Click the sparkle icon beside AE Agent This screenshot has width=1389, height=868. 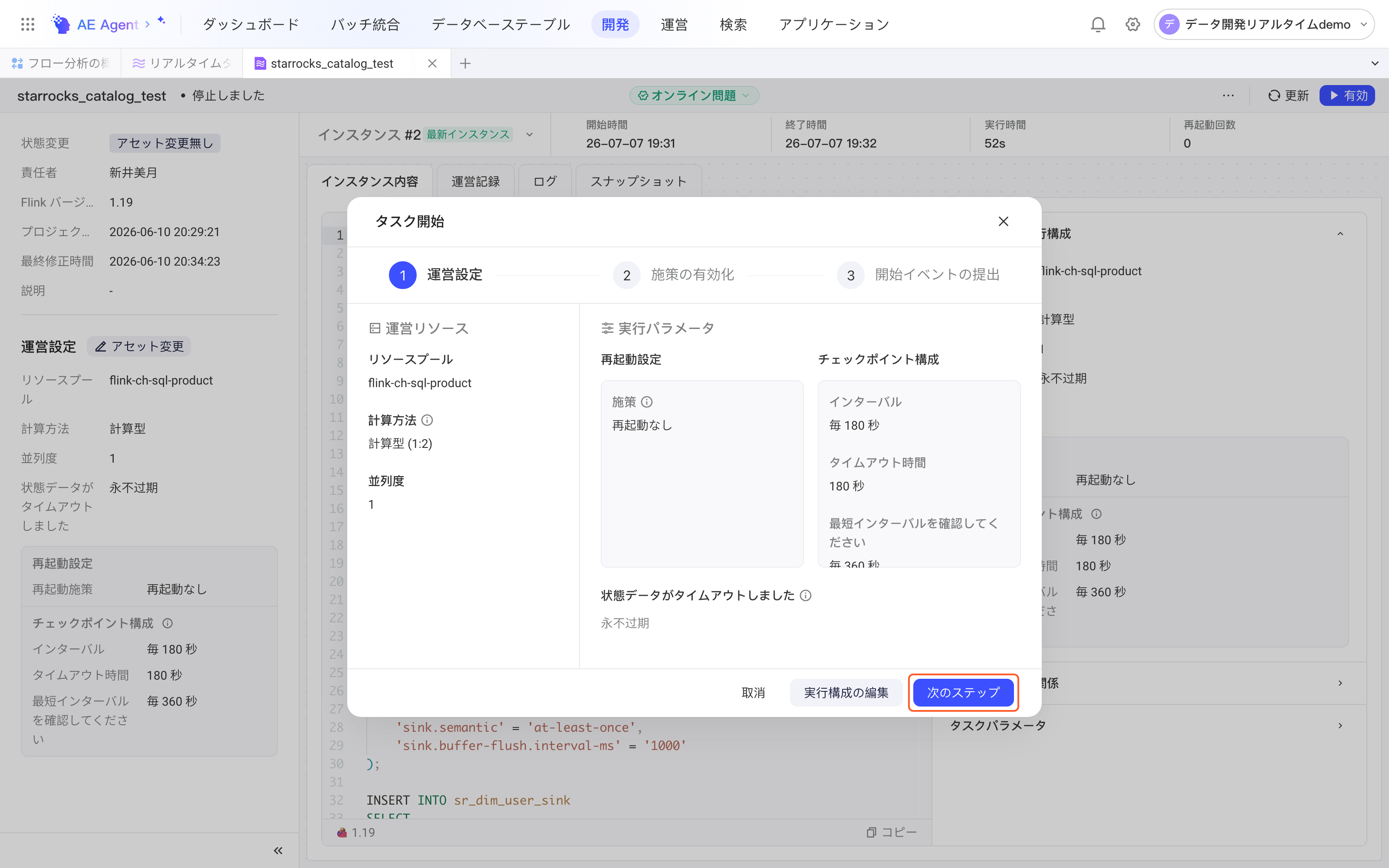[161, 21]
